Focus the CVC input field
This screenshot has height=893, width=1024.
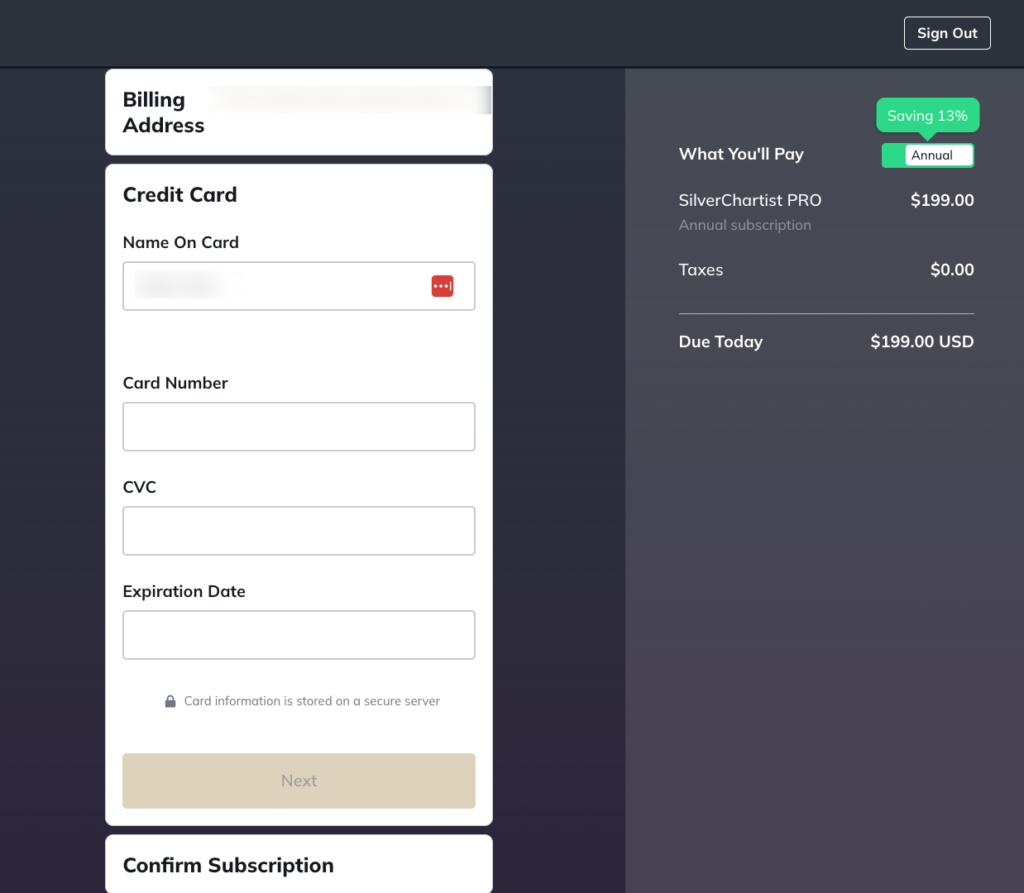coord(299,530)
